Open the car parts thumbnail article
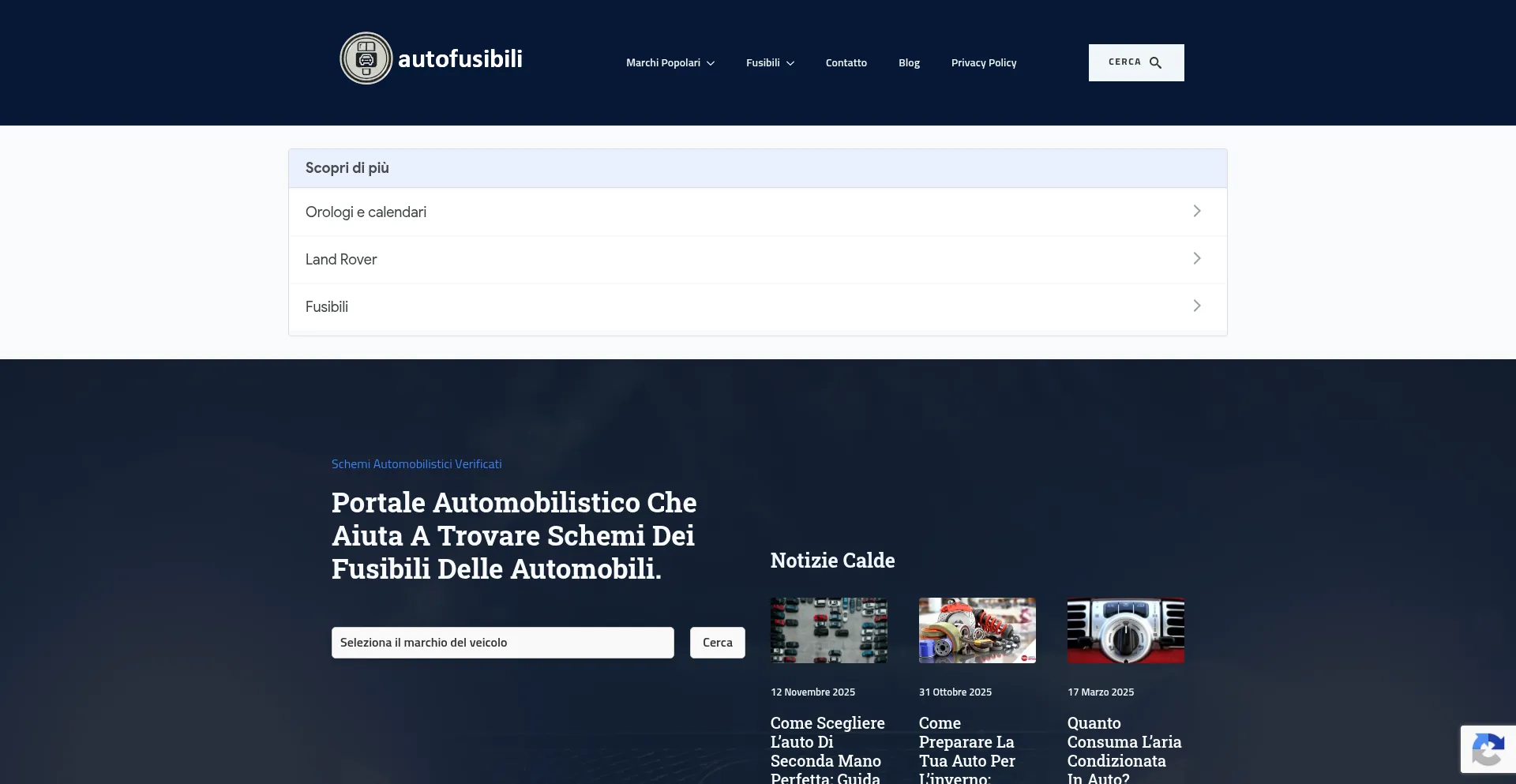This screenshot has width=1516, height=784. 978,630
